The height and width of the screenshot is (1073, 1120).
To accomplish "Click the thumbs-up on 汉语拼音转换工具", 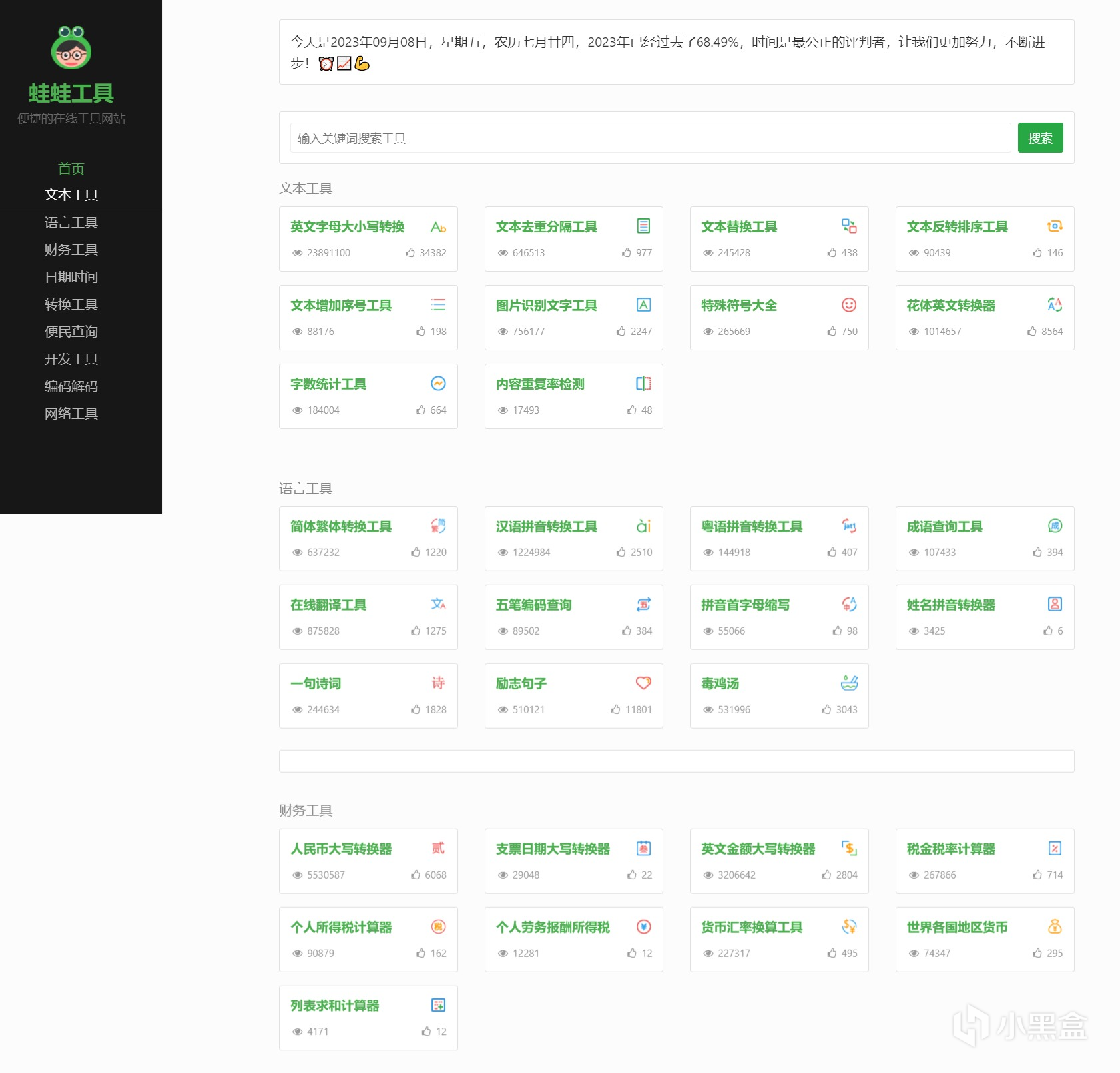I will (x=621, y=552).
